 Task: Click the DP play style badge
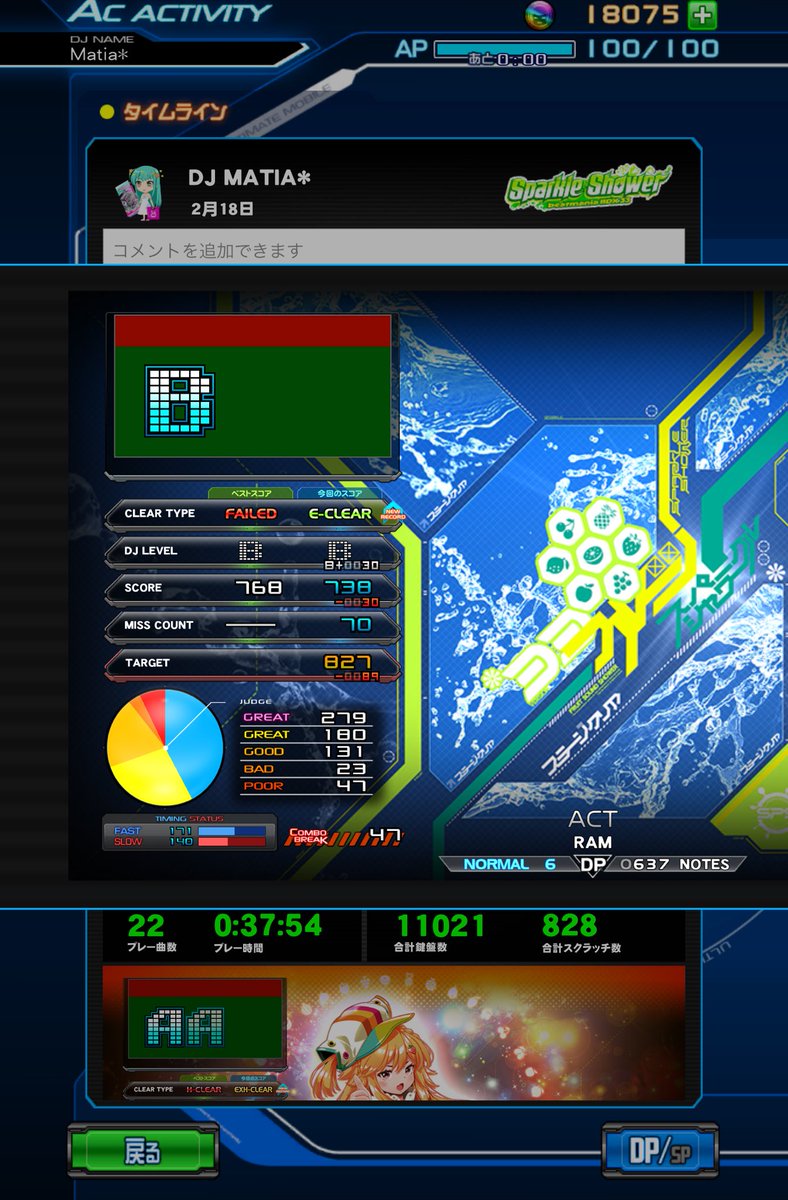pos(592,865)
